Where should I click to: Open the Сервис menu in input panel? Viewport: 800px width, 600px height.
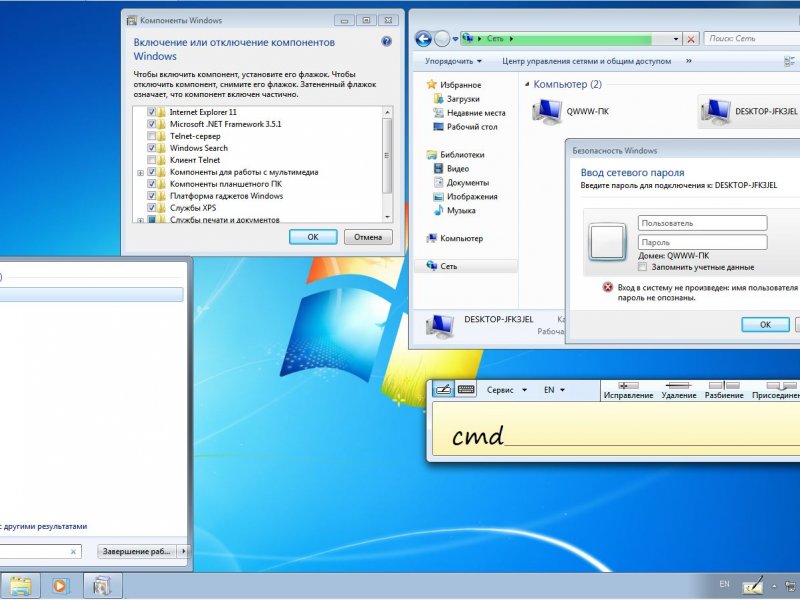click(507, 390)
